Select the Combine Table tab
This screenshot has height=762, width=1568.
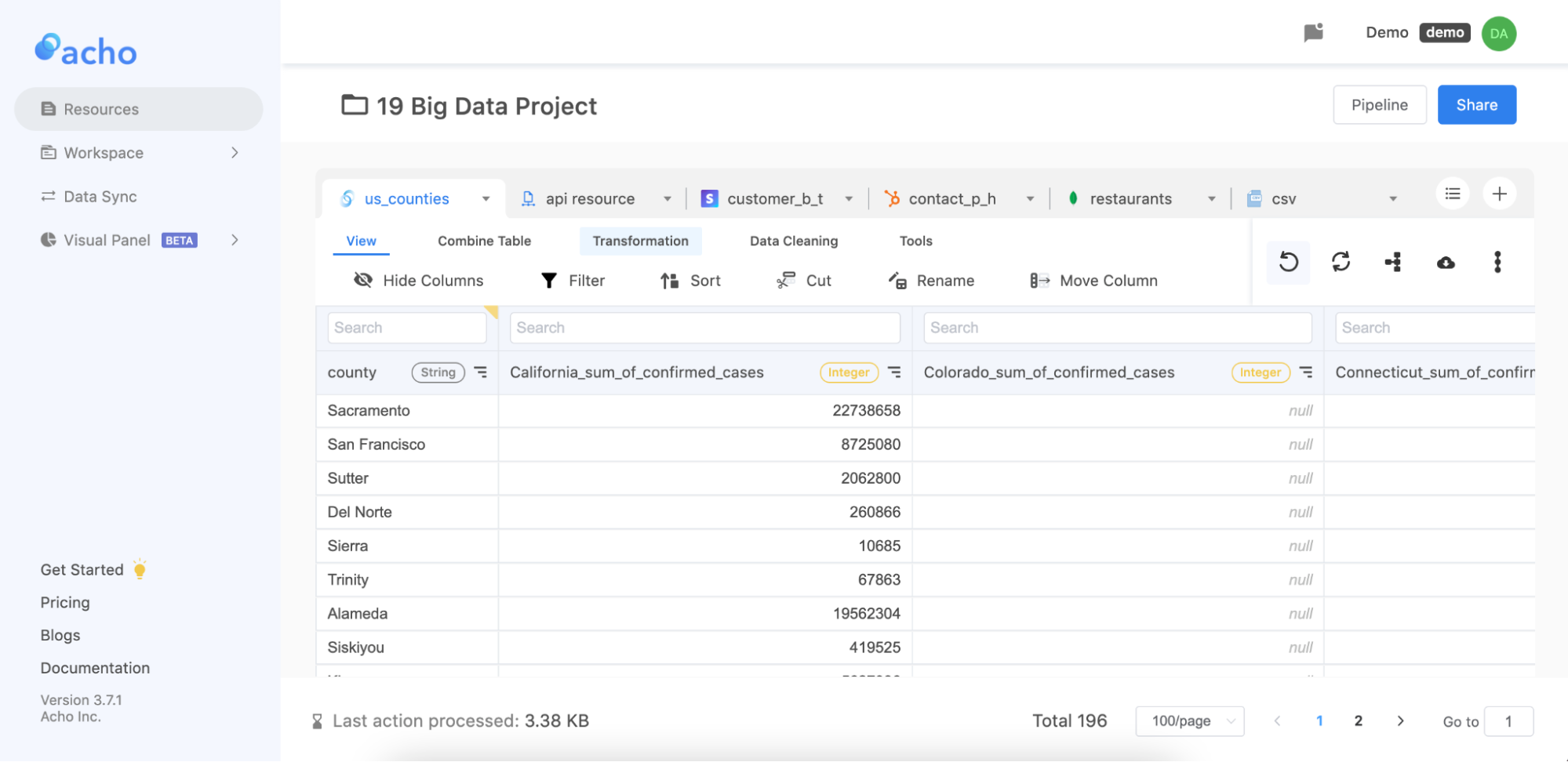click(x=483, y=241)
